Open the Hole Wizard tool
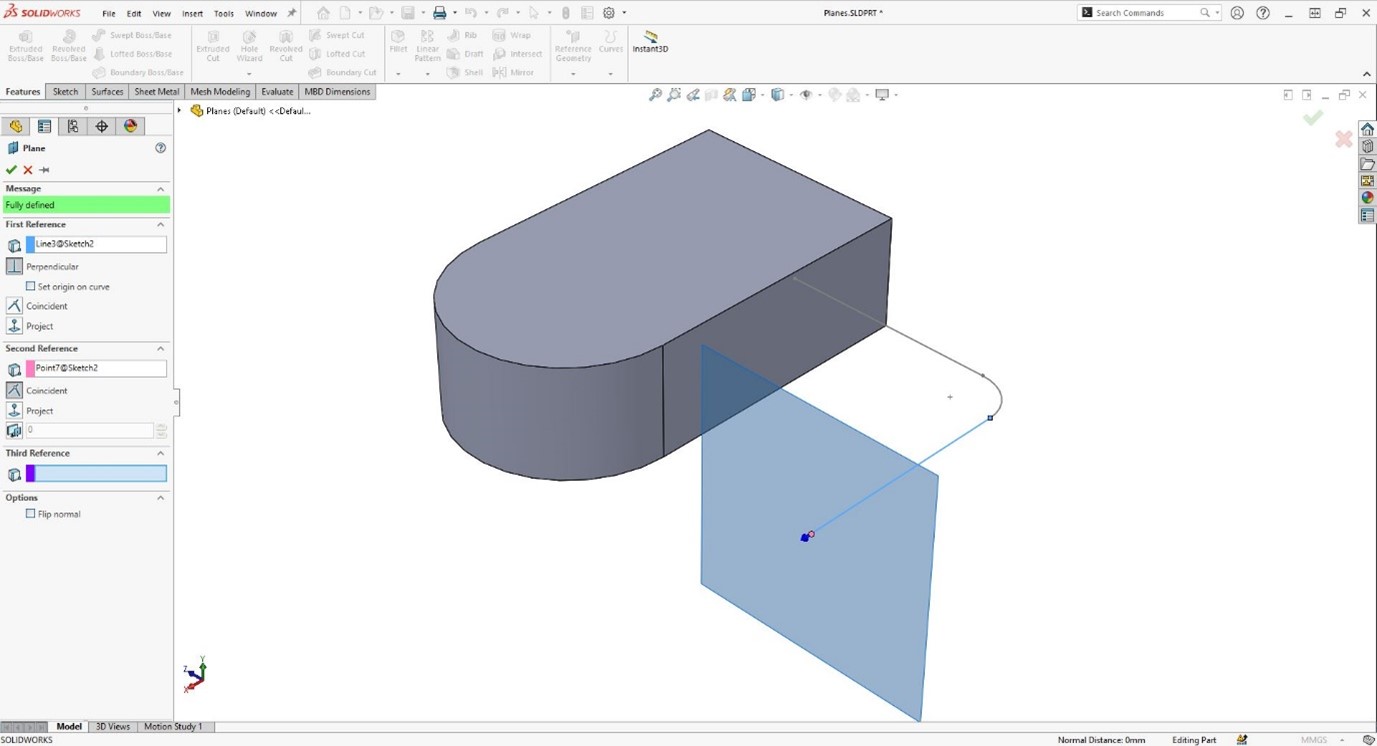This screenshot has width=1377, height=746. point(249,45)
